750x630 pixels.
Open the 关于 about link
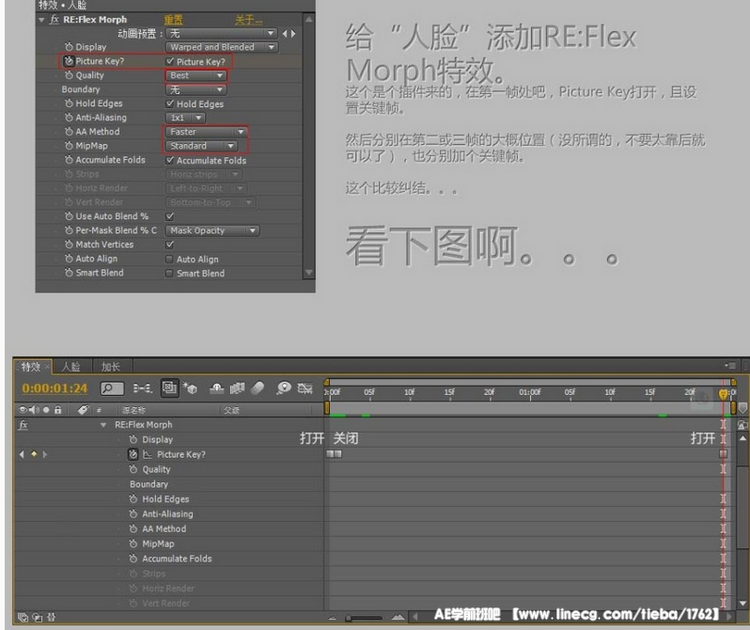tap(248, 20)
